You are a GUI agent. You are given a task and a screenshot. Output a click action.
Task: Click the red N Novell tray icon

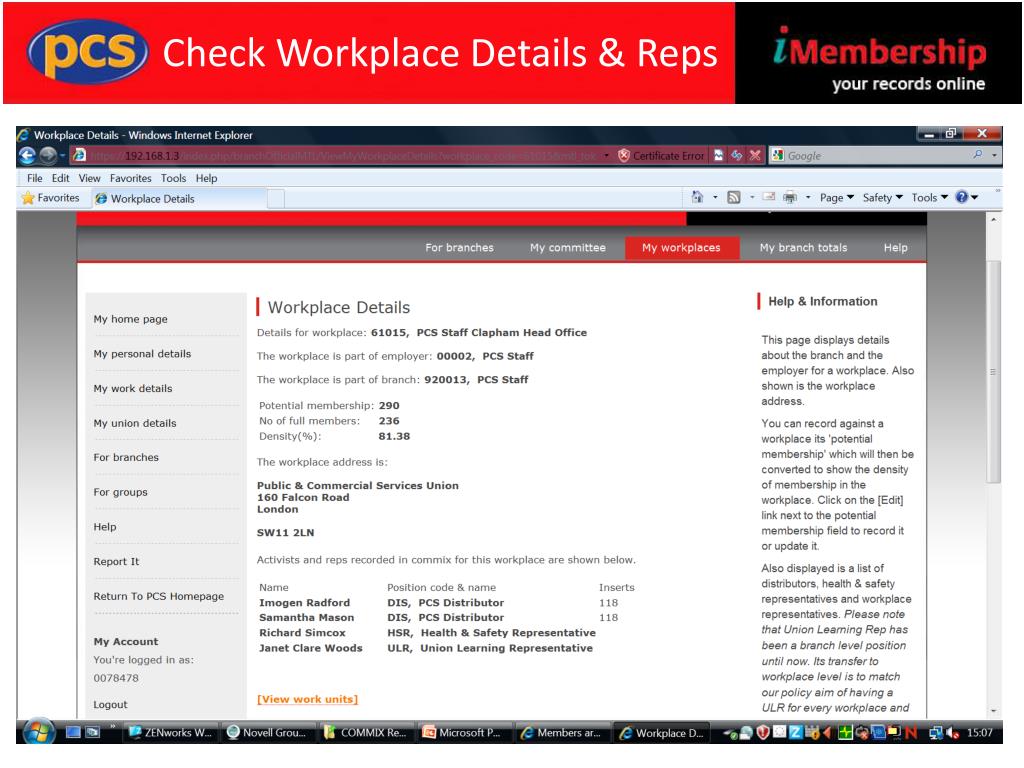point(912,733)
